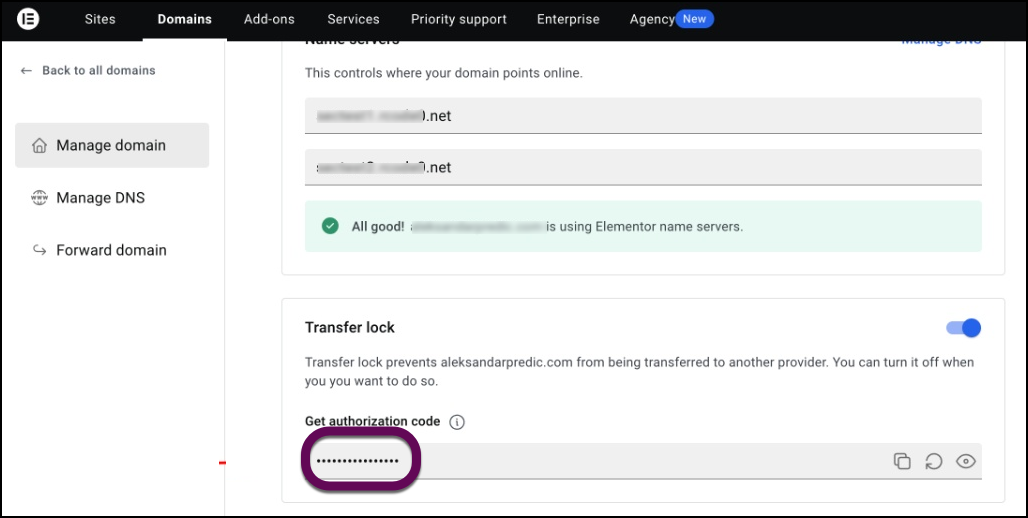Go back to all domains

pyautogui.click(x=98, y=70)
